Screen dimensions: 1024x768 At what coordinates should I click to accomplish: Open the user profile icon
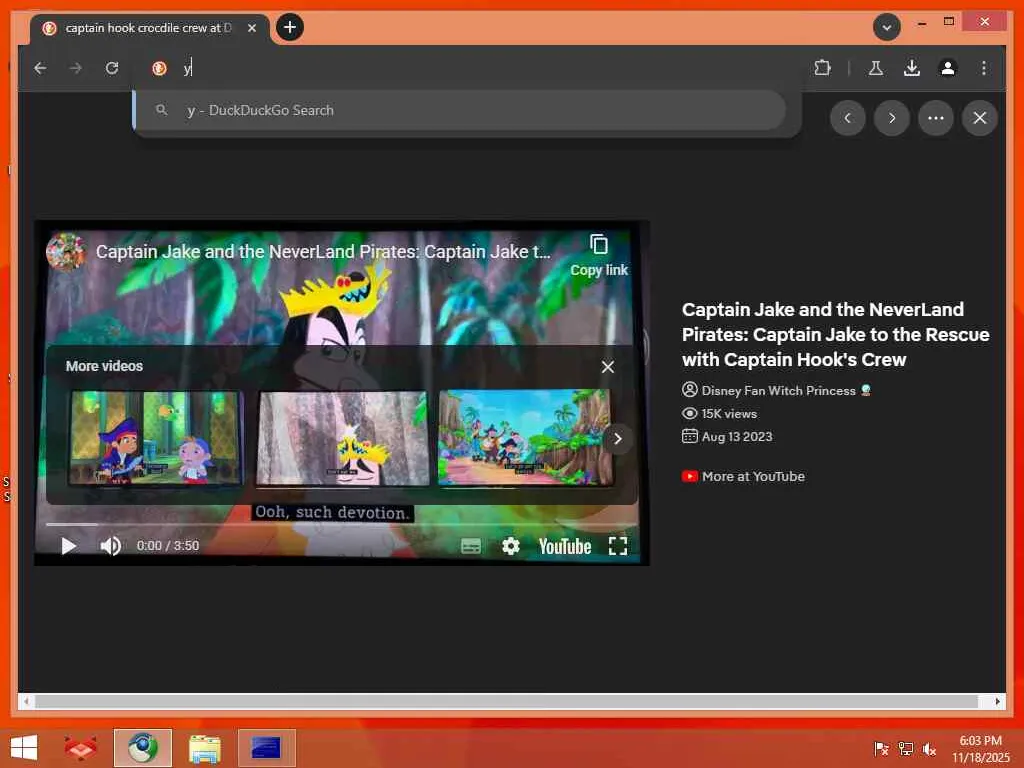point(948,68)
